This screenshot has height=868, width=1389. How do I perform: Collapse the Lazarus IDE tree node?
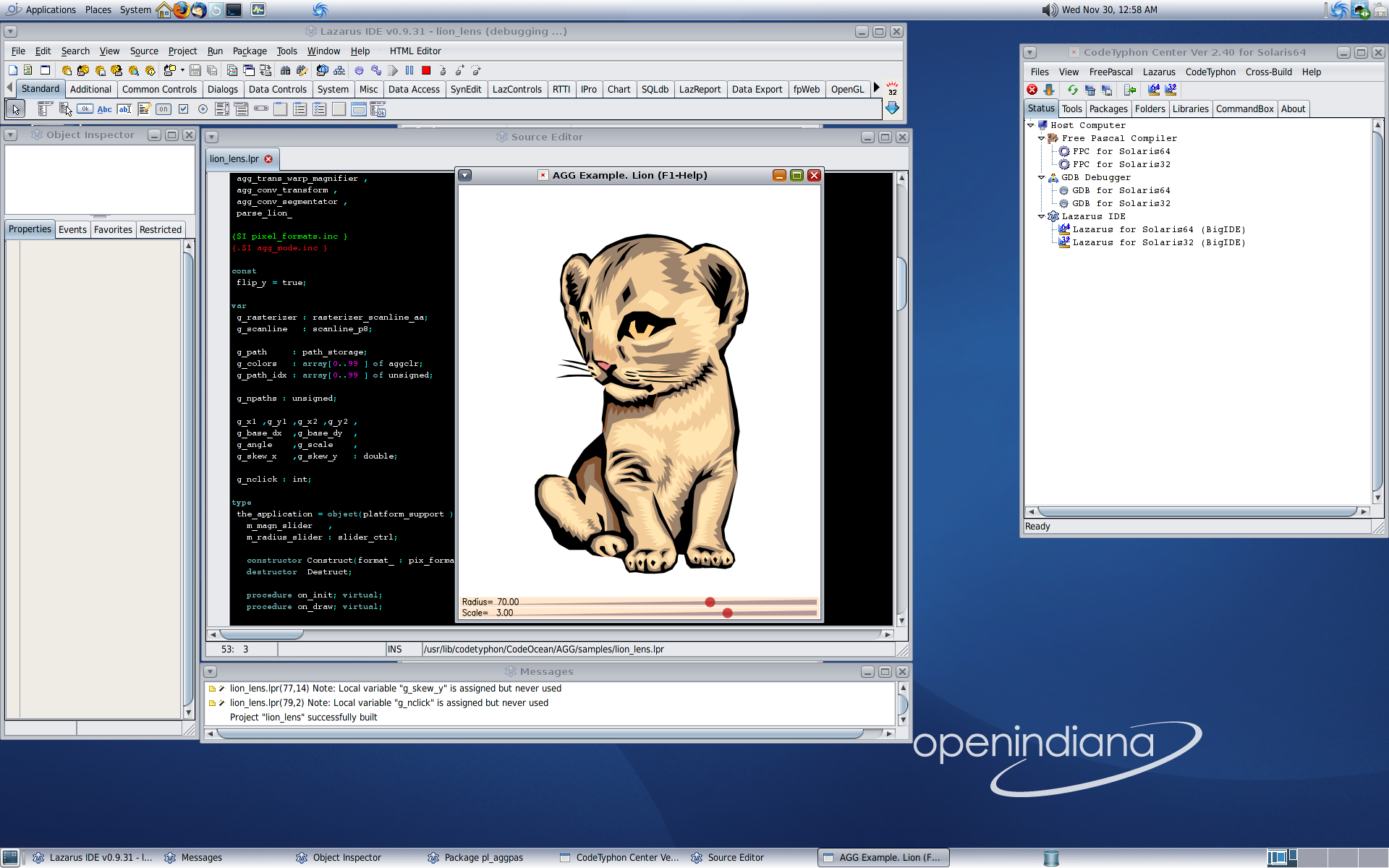1042,216
